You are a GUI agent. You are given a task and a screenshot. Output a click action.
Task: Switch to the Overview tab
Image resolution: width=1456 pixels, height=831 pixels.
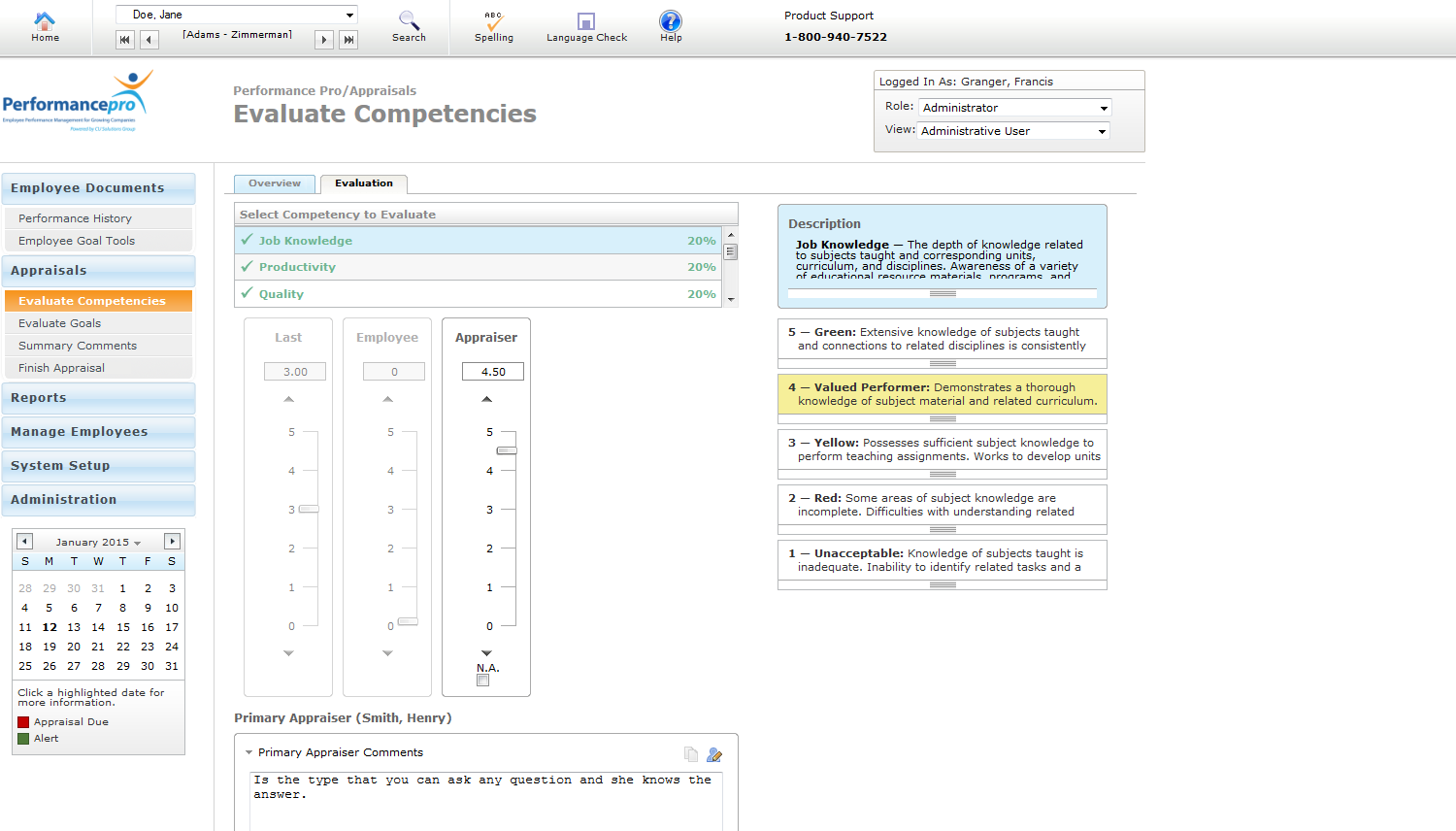click(x=275, y=183)
